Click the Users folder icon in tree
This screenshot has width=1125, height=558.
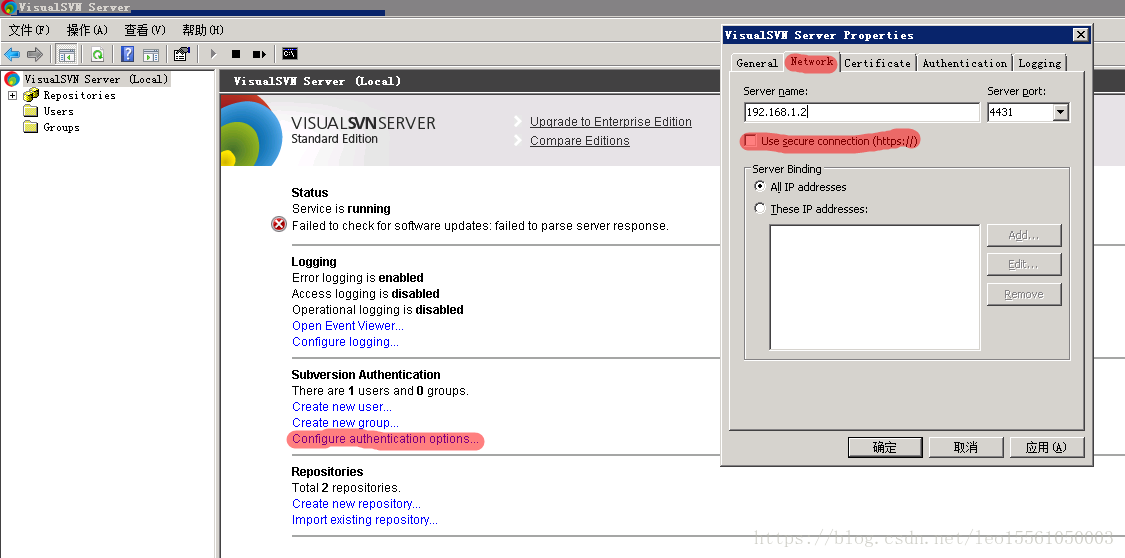pos(30,111)
